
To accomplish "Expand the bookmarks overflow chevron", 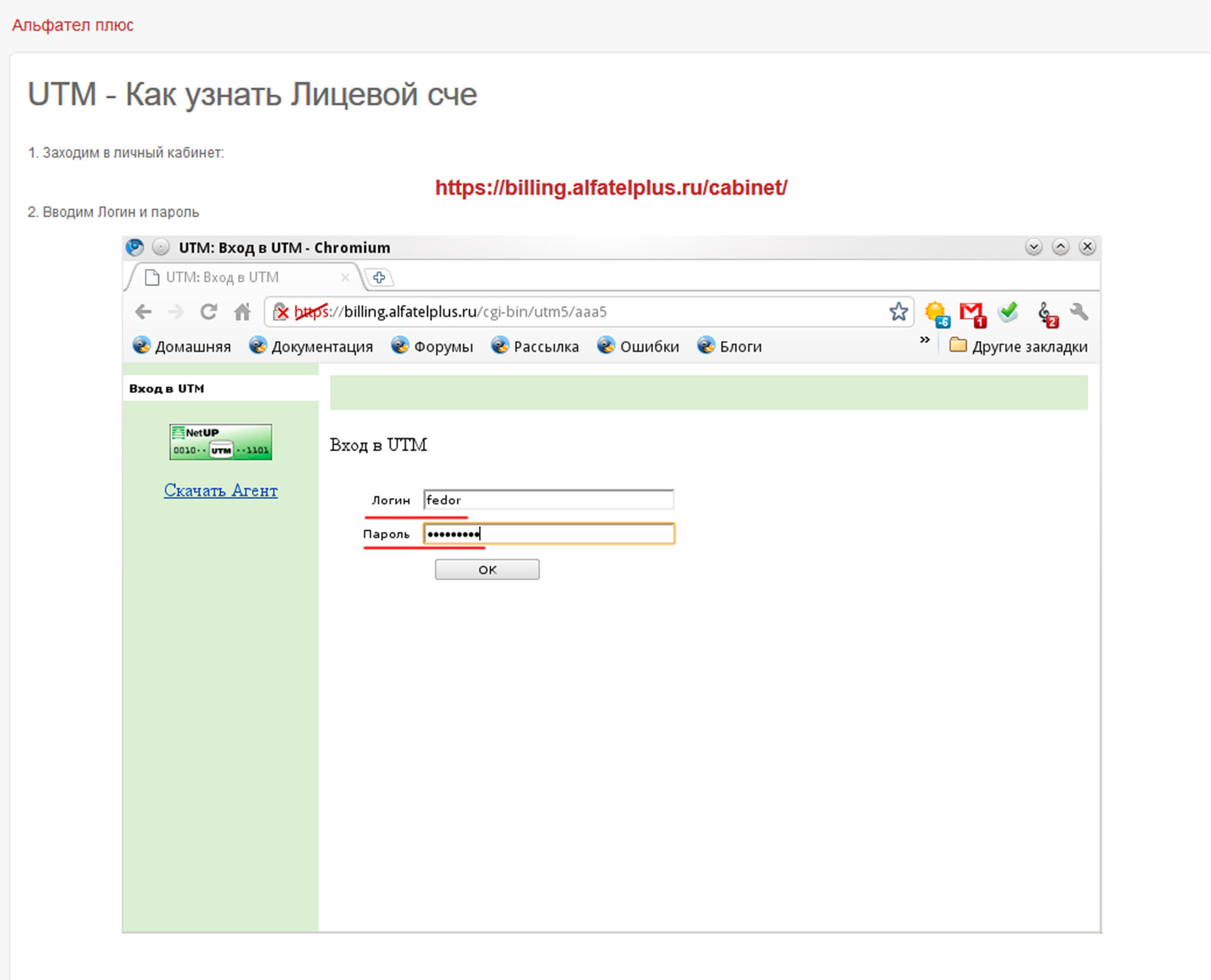I will tap(925, 340).
